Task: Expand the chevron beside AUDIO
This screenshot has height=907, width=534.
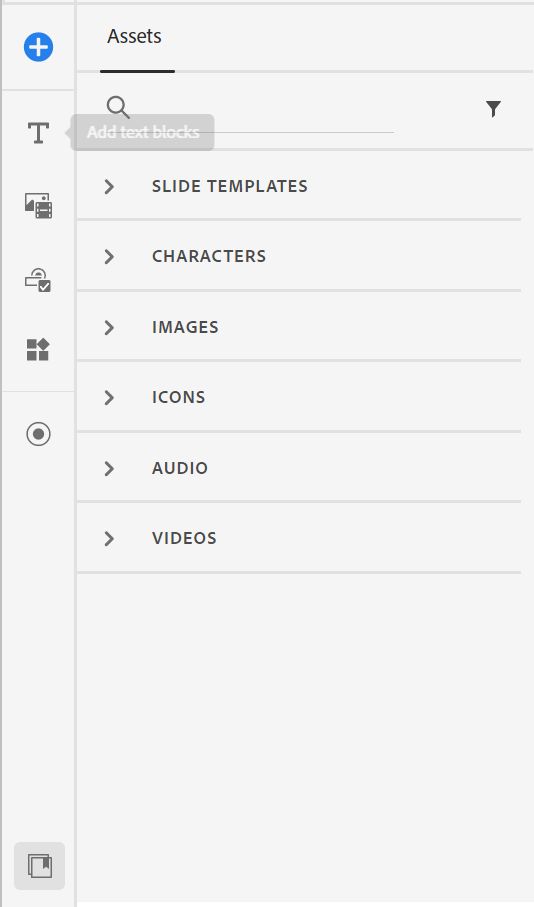Action: pyautogui.click(x=109, y=468)
